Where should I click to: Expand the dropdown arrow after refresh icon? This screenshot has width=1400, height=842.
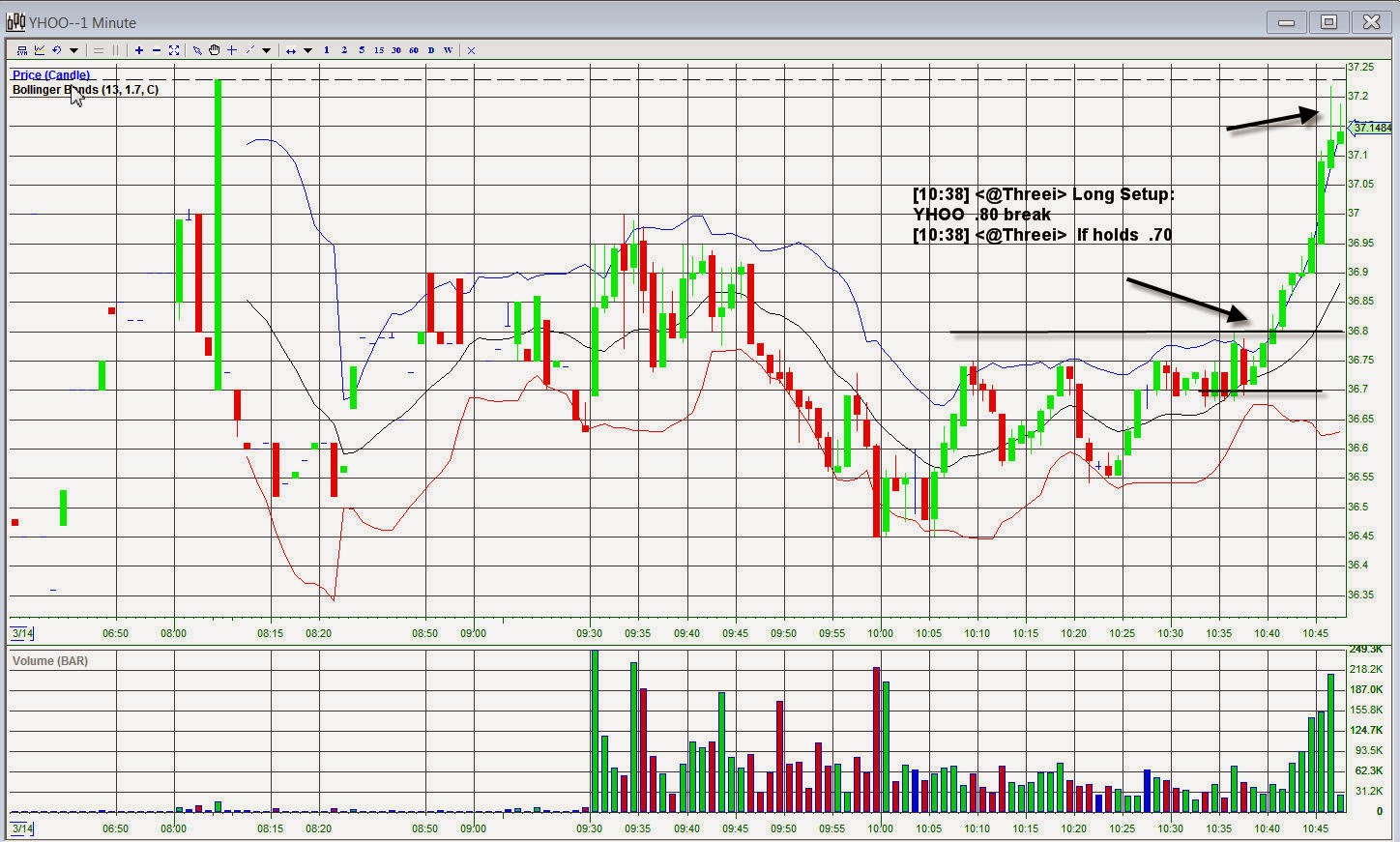[x=73, y=50]
